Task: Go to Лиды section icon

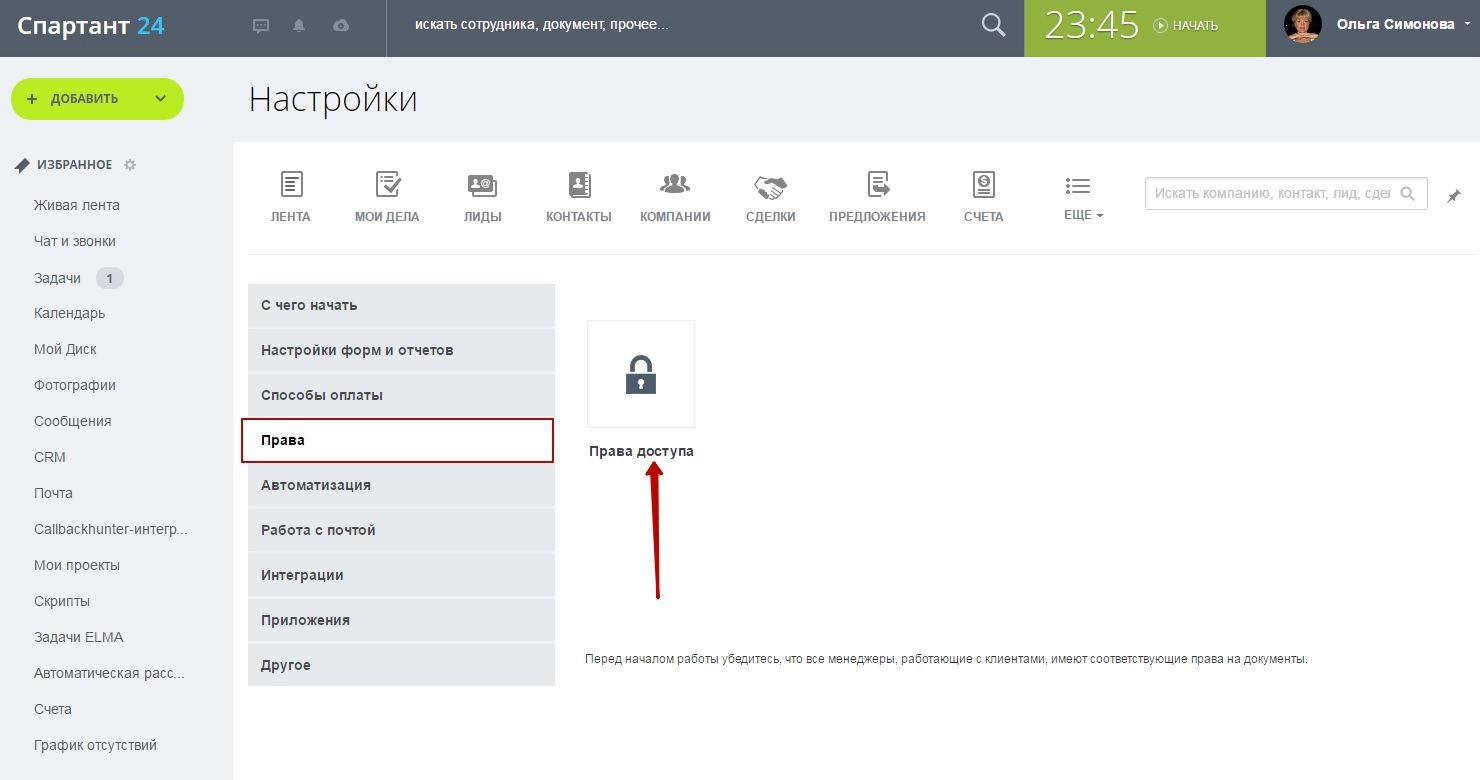Action: (x=482, y=185)
